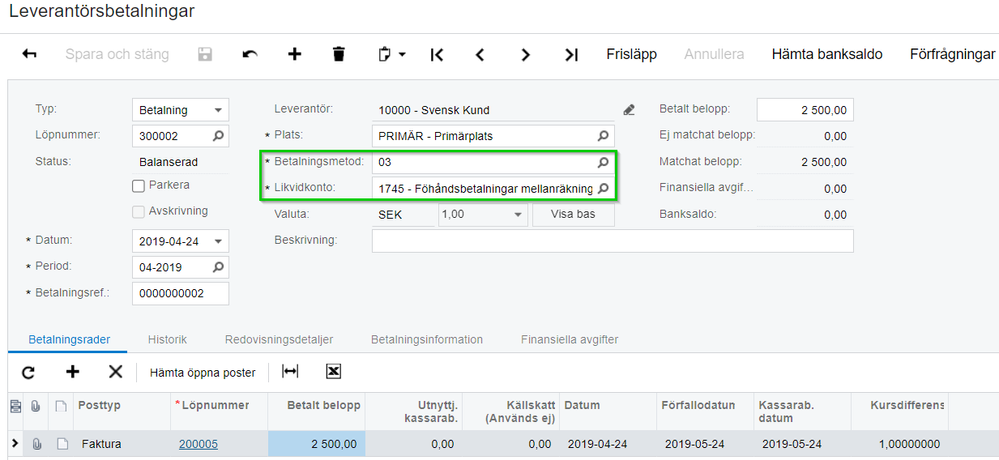Switch to the Betalningsrader tab
Screen dimensions: 999x460
click(x=69, y=340)
